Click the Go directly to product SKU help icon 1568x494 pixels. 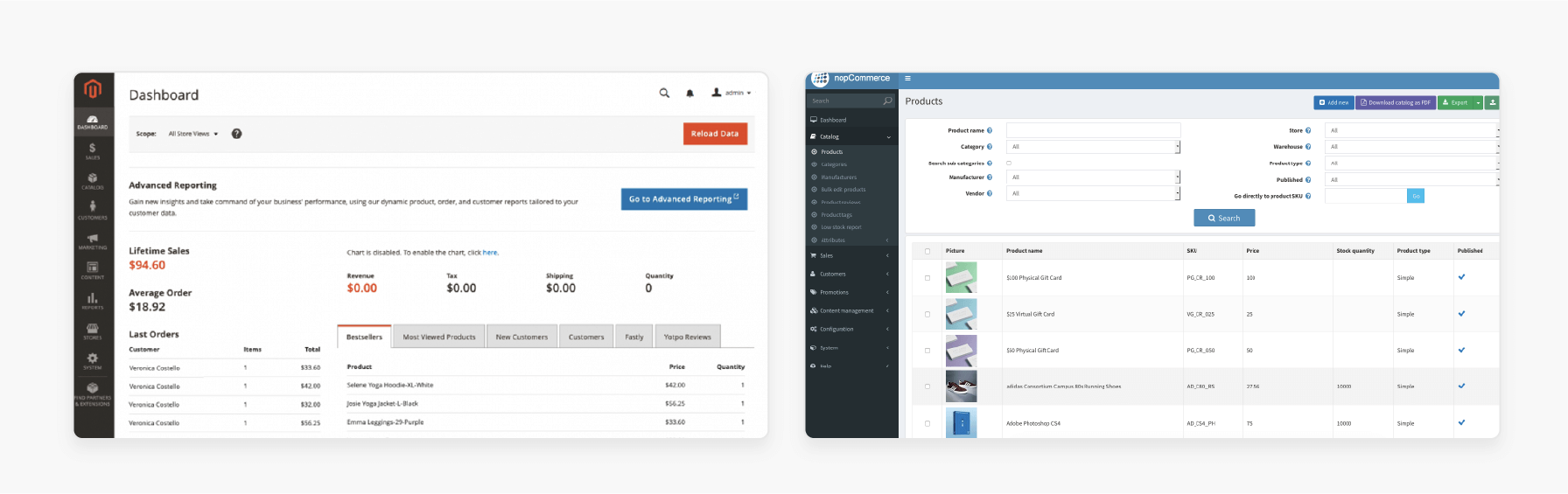(1308, 196)
